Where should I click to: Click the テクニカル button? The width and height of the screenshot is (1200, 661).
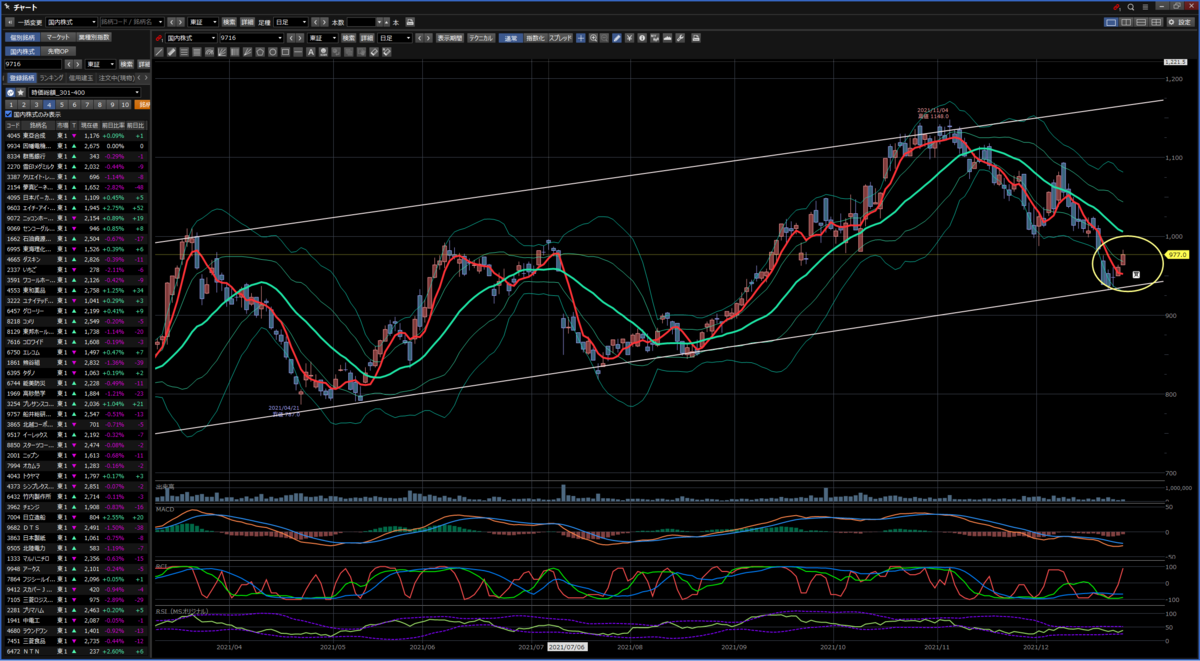tap(480, 38)
